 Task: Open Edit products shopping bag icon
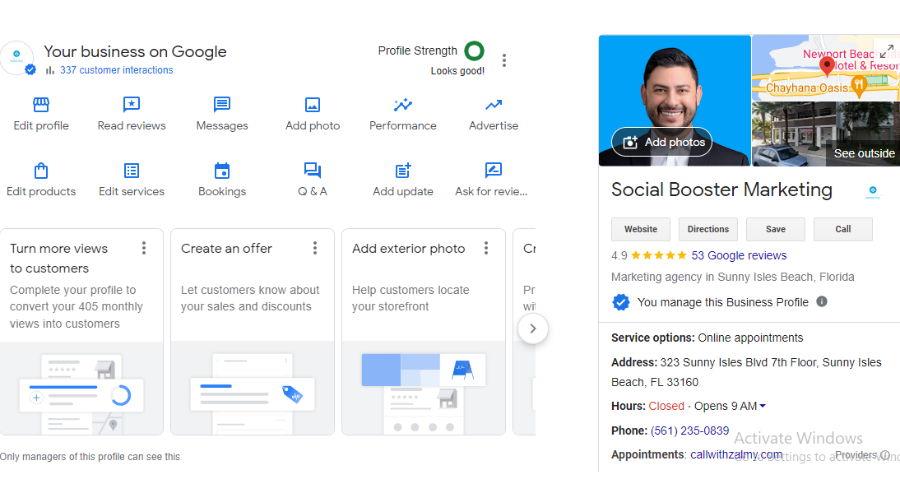click(41, 170)
